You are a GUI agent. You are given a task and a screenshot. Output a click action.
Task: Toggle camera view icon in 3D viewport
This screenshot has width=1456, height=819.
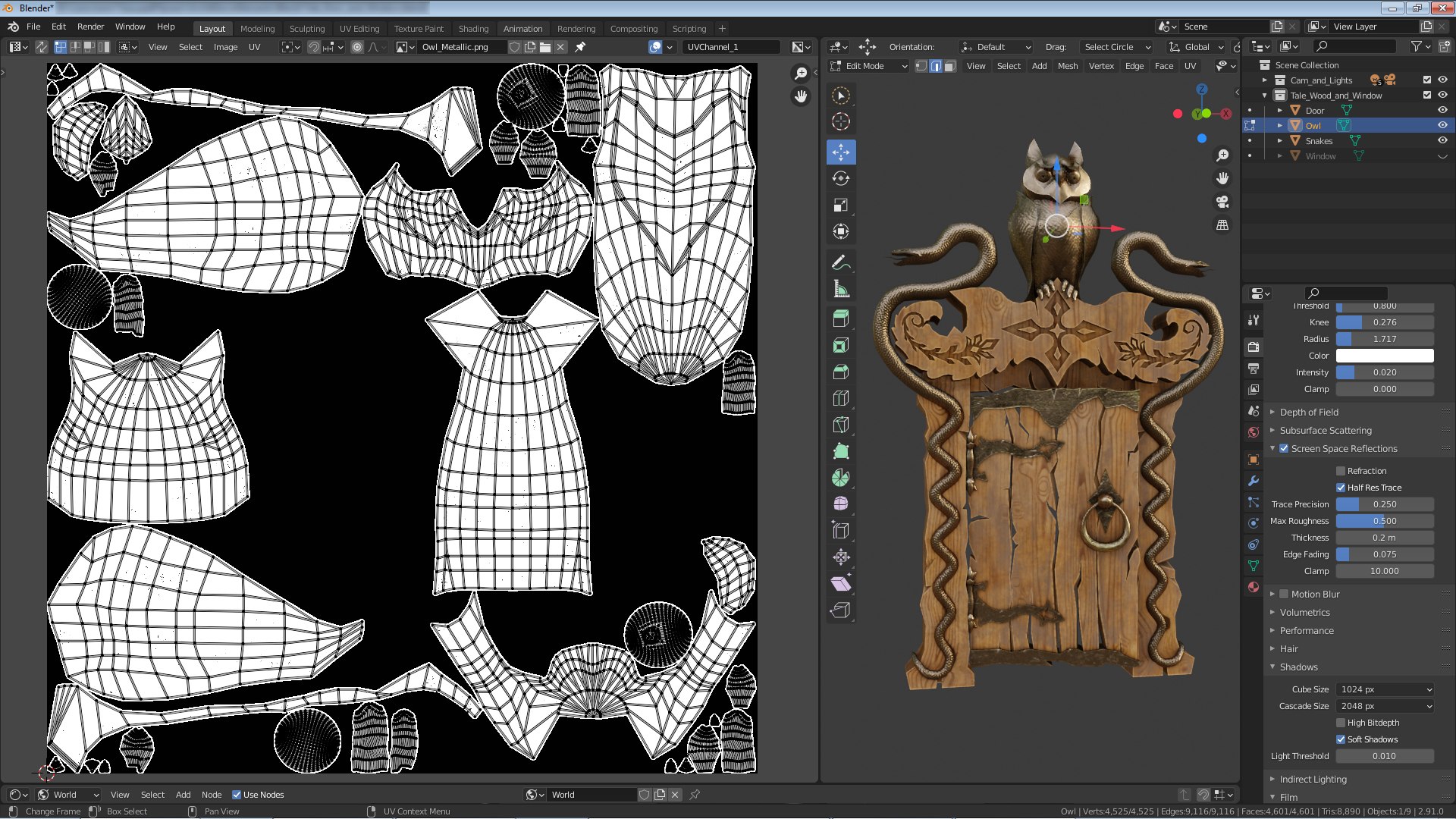click(1222, 202)
